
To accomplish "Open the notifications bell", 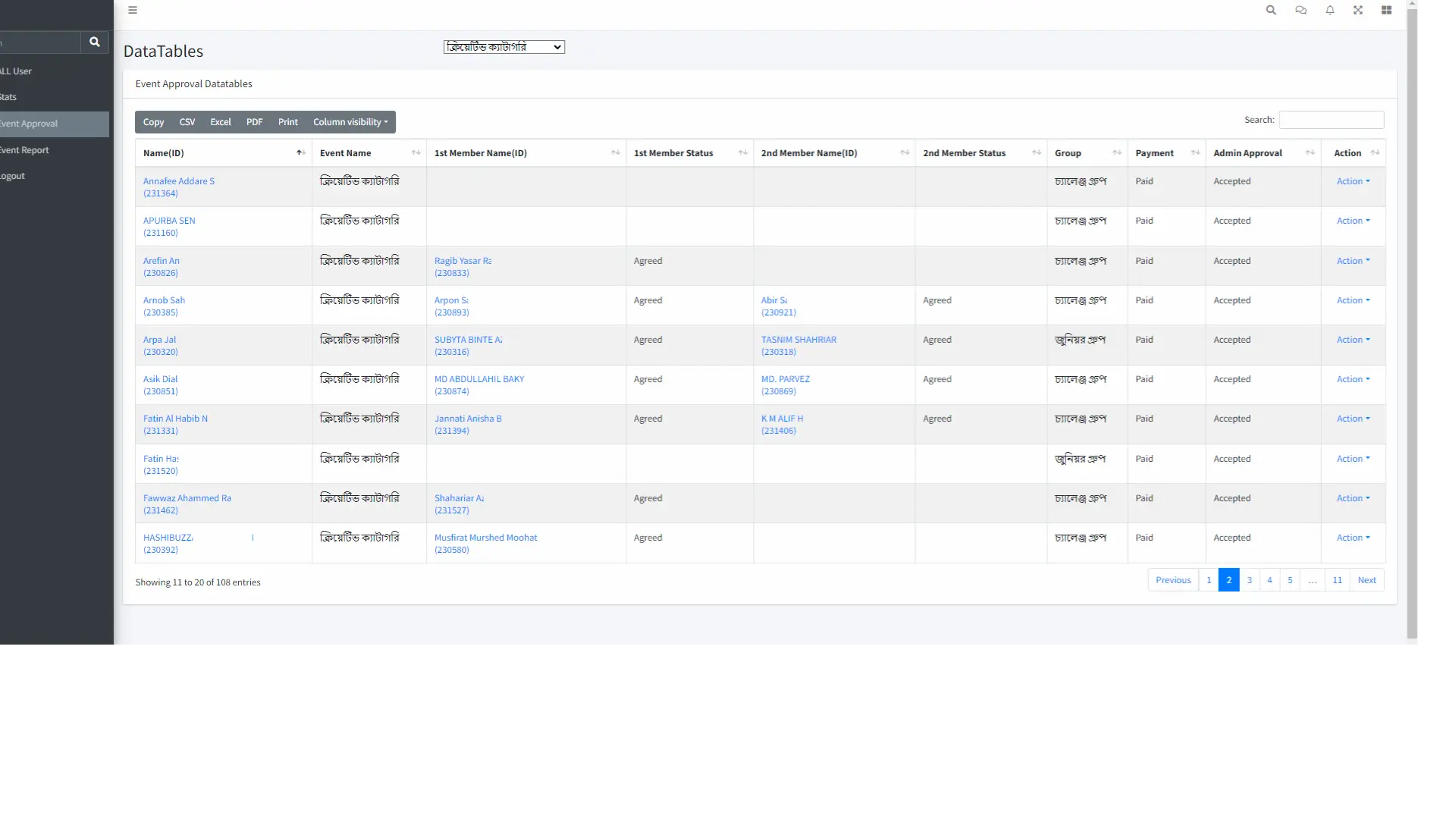I will click(x=1329, y=10).
